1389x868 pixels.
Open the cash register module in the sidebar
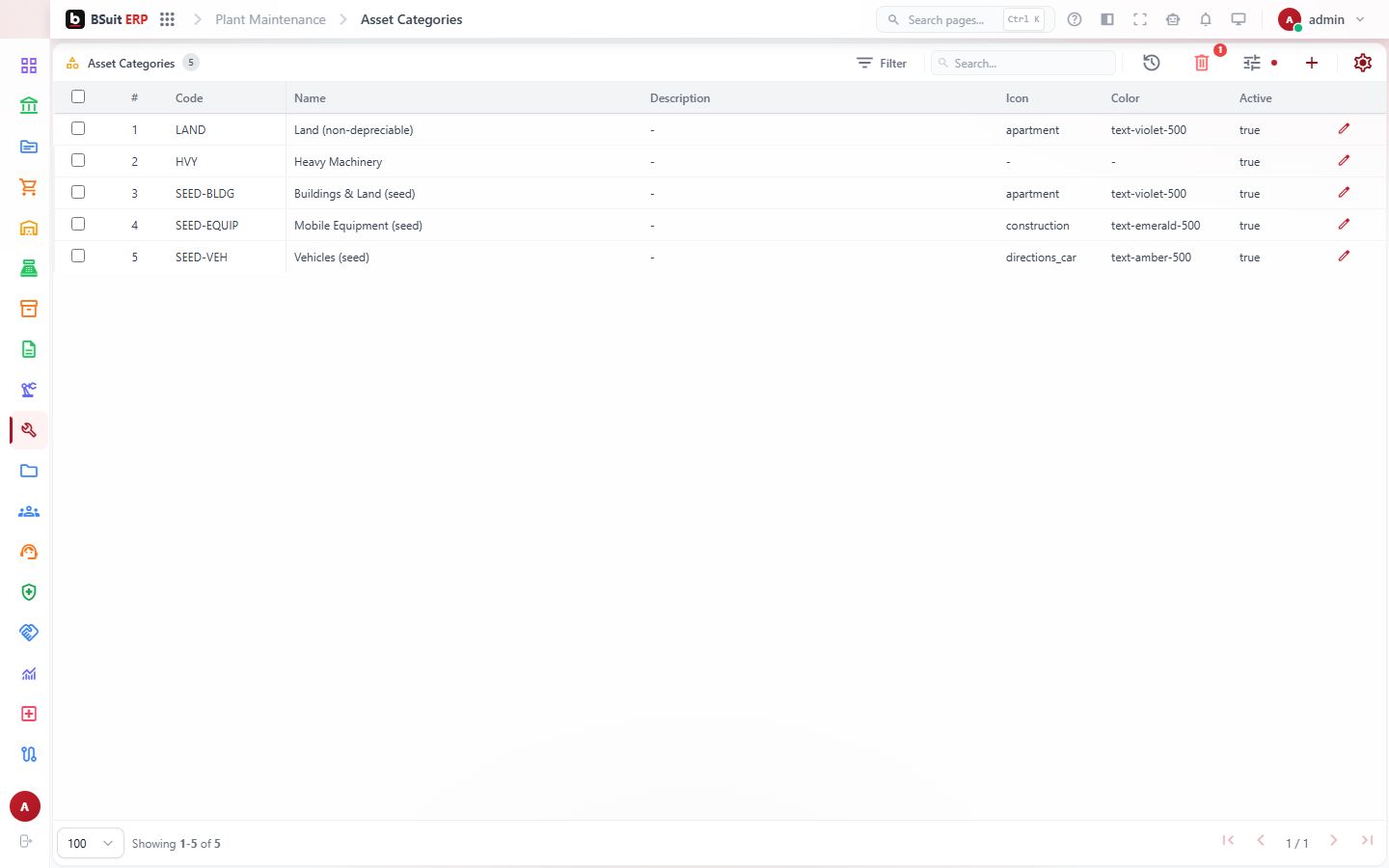pos(29,268)
